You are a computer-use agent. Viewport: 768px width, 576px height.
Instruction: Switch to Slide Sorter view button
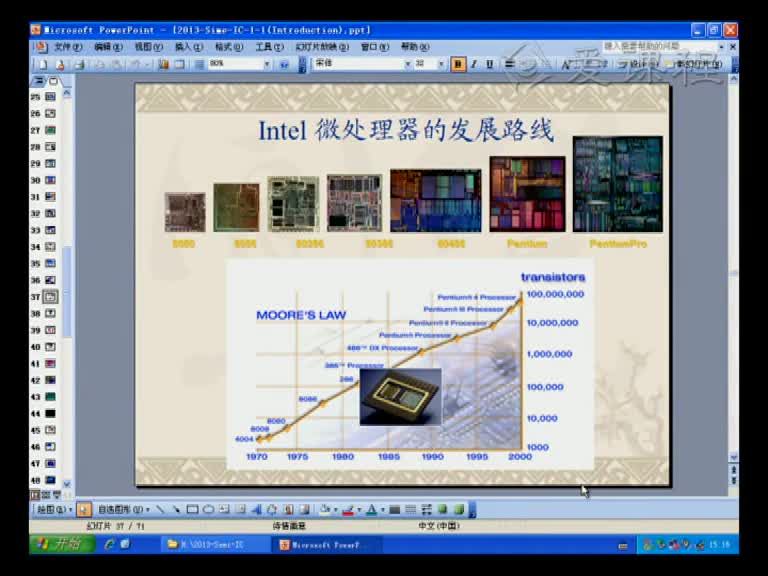pyautogui.click(x=46, y=495)
